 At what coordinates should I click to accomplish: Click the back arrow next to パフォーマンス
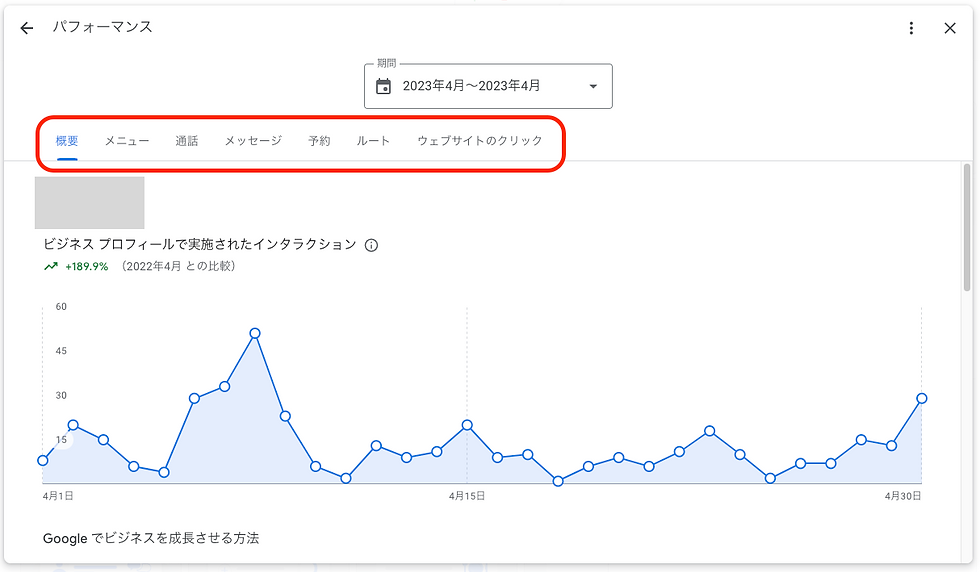[26, 28]
